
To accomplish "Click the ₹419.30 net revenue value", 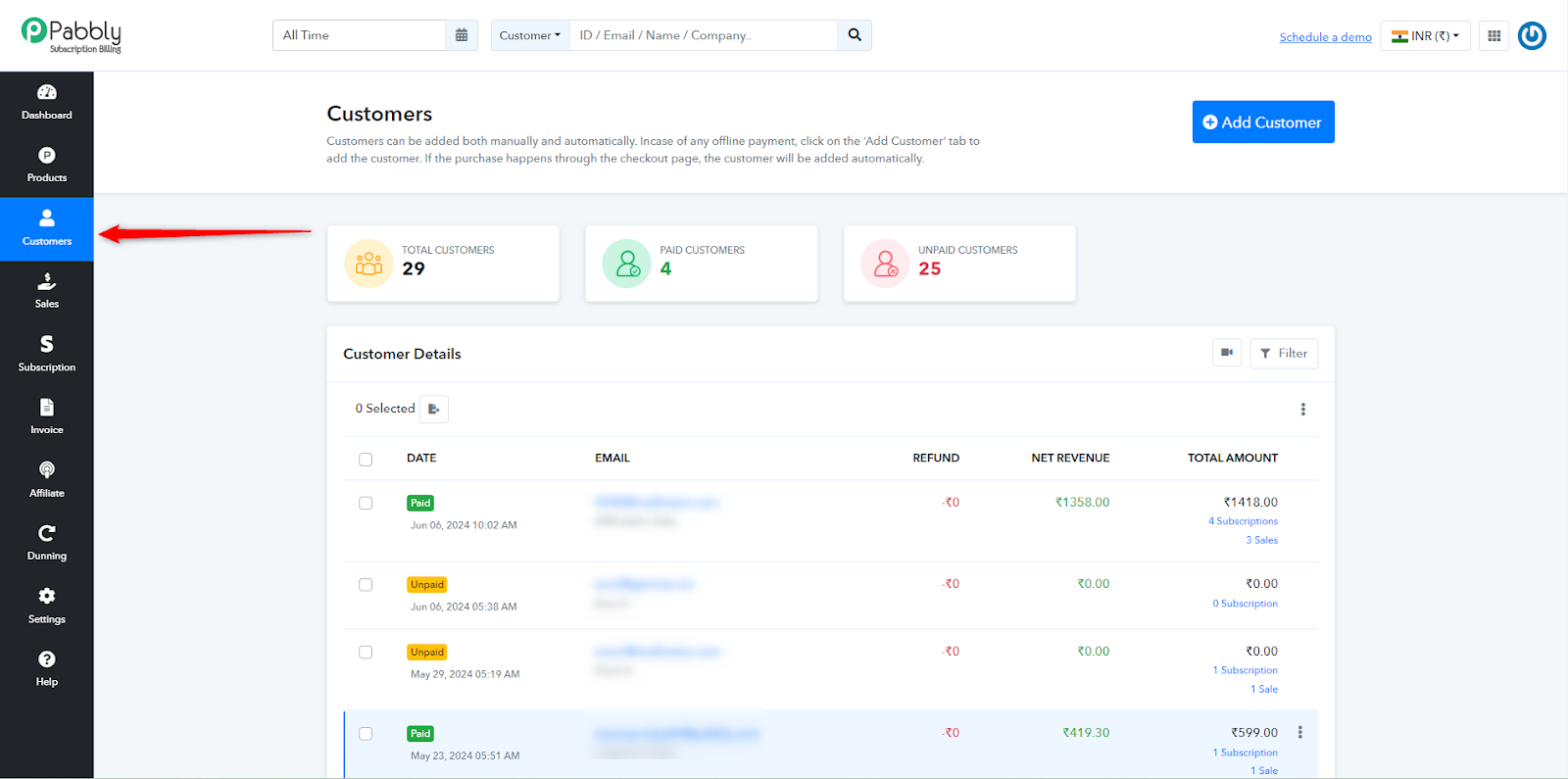I will pos(1086,732).
